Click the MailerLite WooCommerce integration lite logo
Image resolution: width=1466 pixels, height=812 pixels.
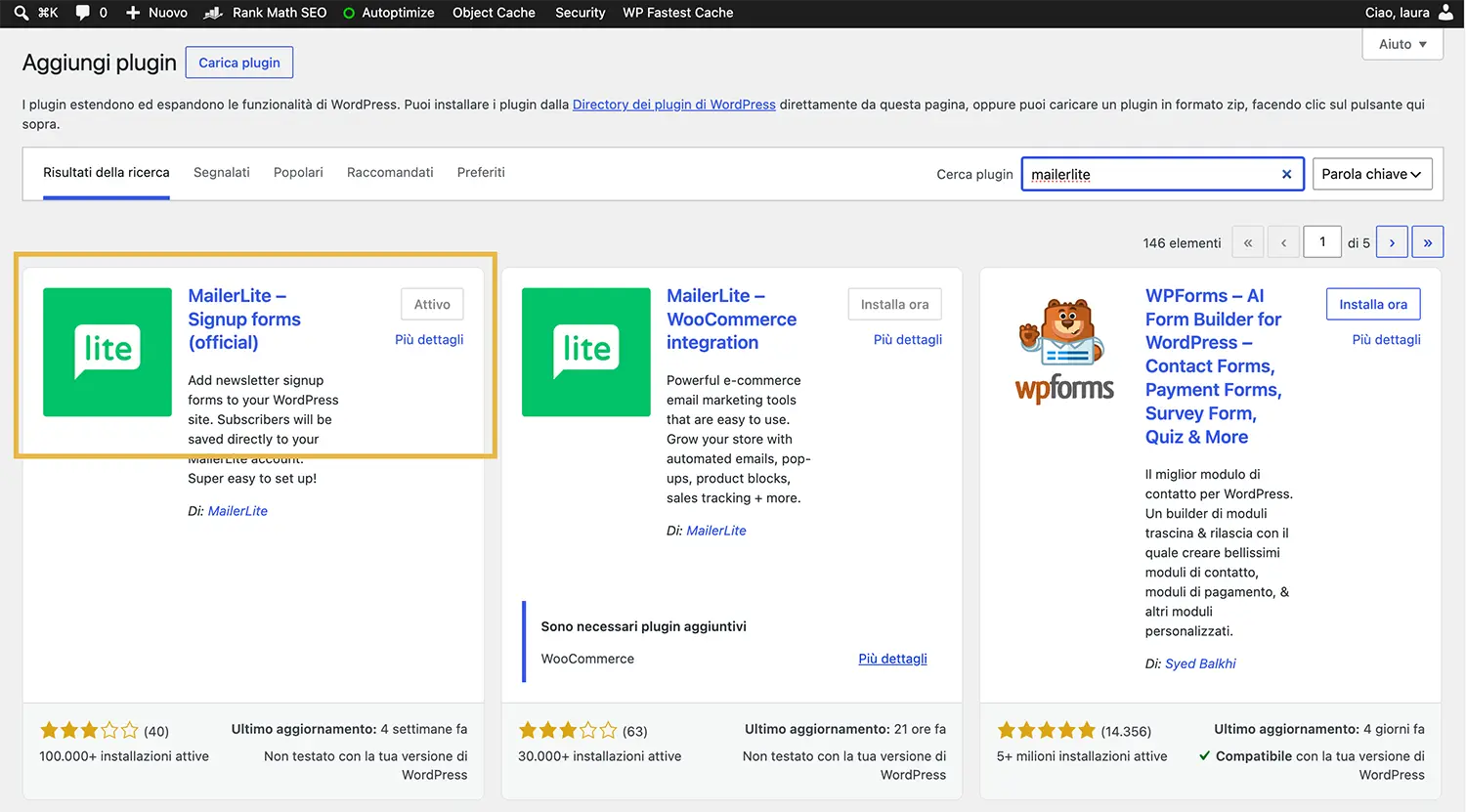coord(586,352)
